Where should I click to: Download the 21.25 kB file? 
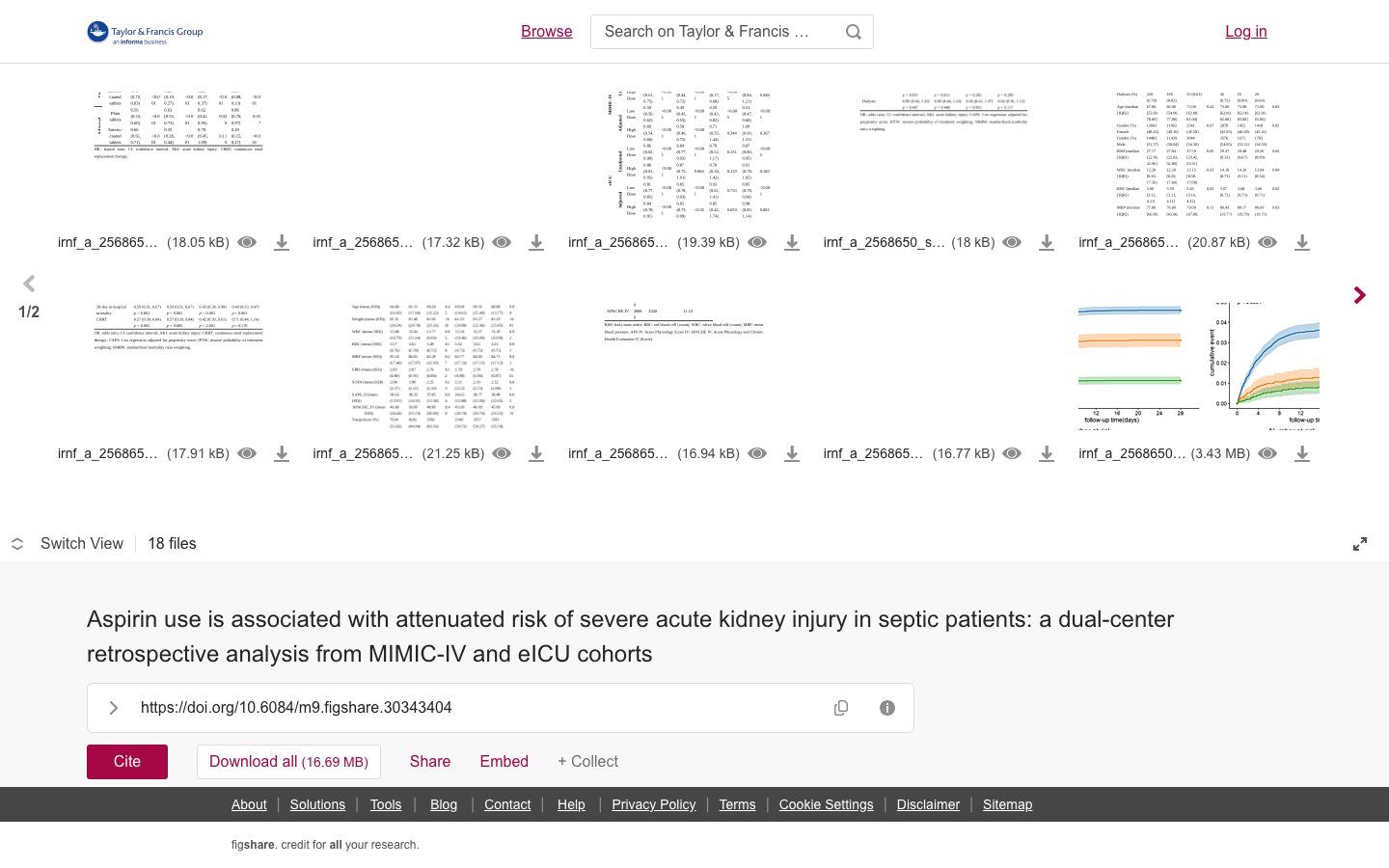coord(536,454)
